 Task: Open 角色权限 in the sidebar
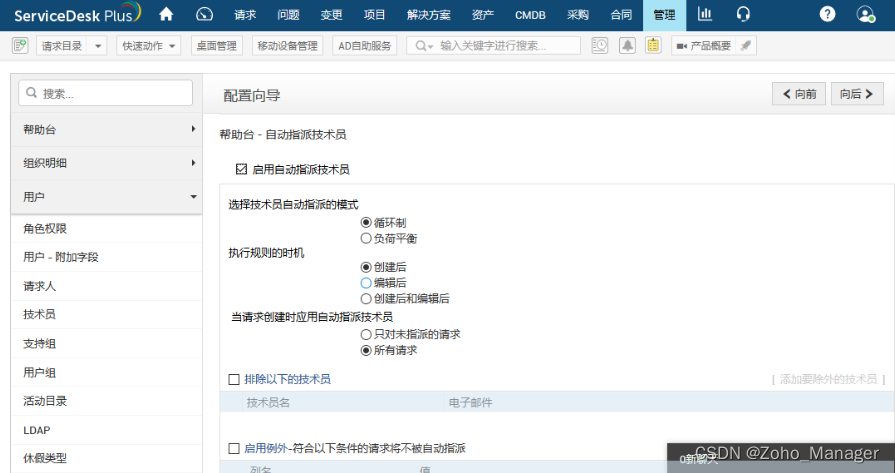point(107,228)
